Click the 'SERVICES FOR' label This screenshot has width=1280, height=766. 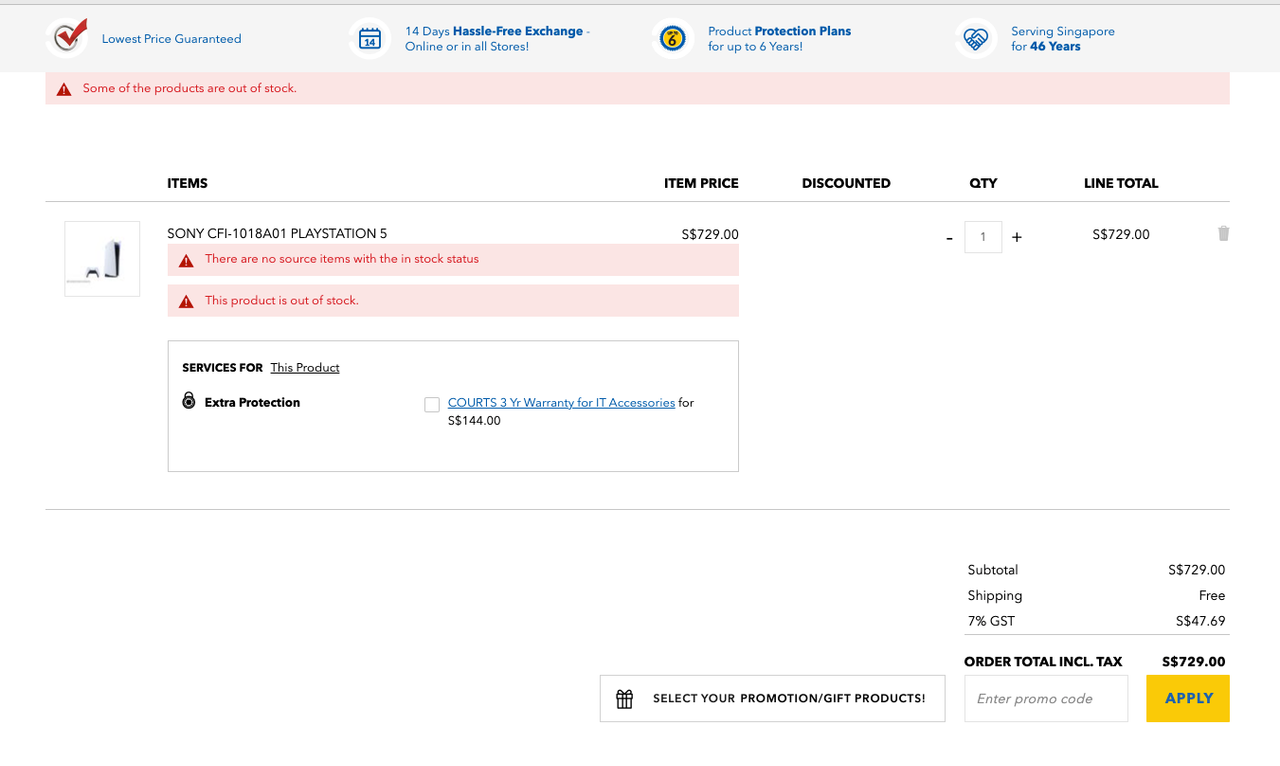pos(222,368)
